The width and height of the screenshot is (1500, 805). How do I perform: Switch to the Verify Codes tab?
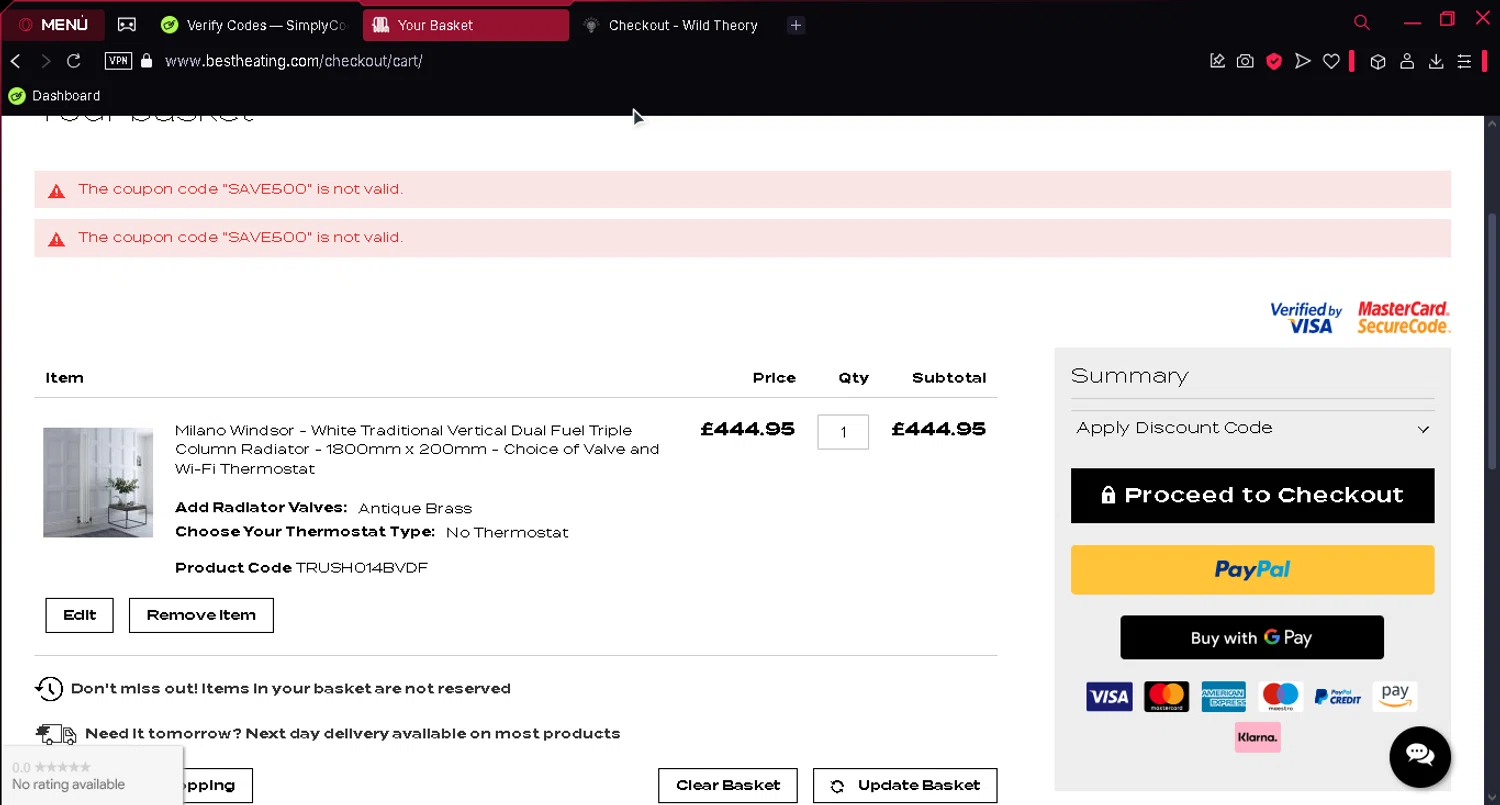254,25
